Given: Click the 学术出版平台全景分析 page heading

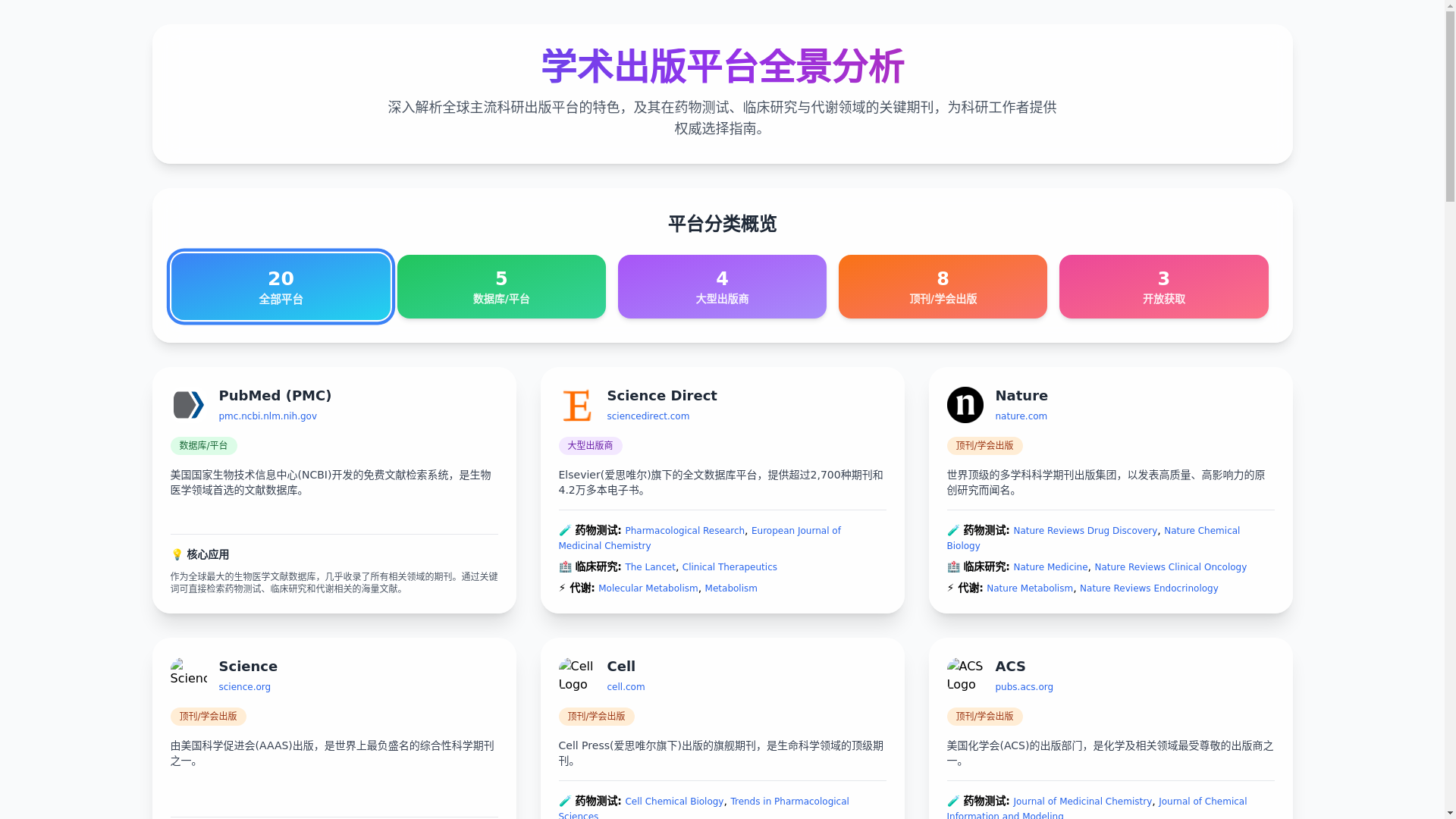Looking at the screenshot, I should pos(722,67).
